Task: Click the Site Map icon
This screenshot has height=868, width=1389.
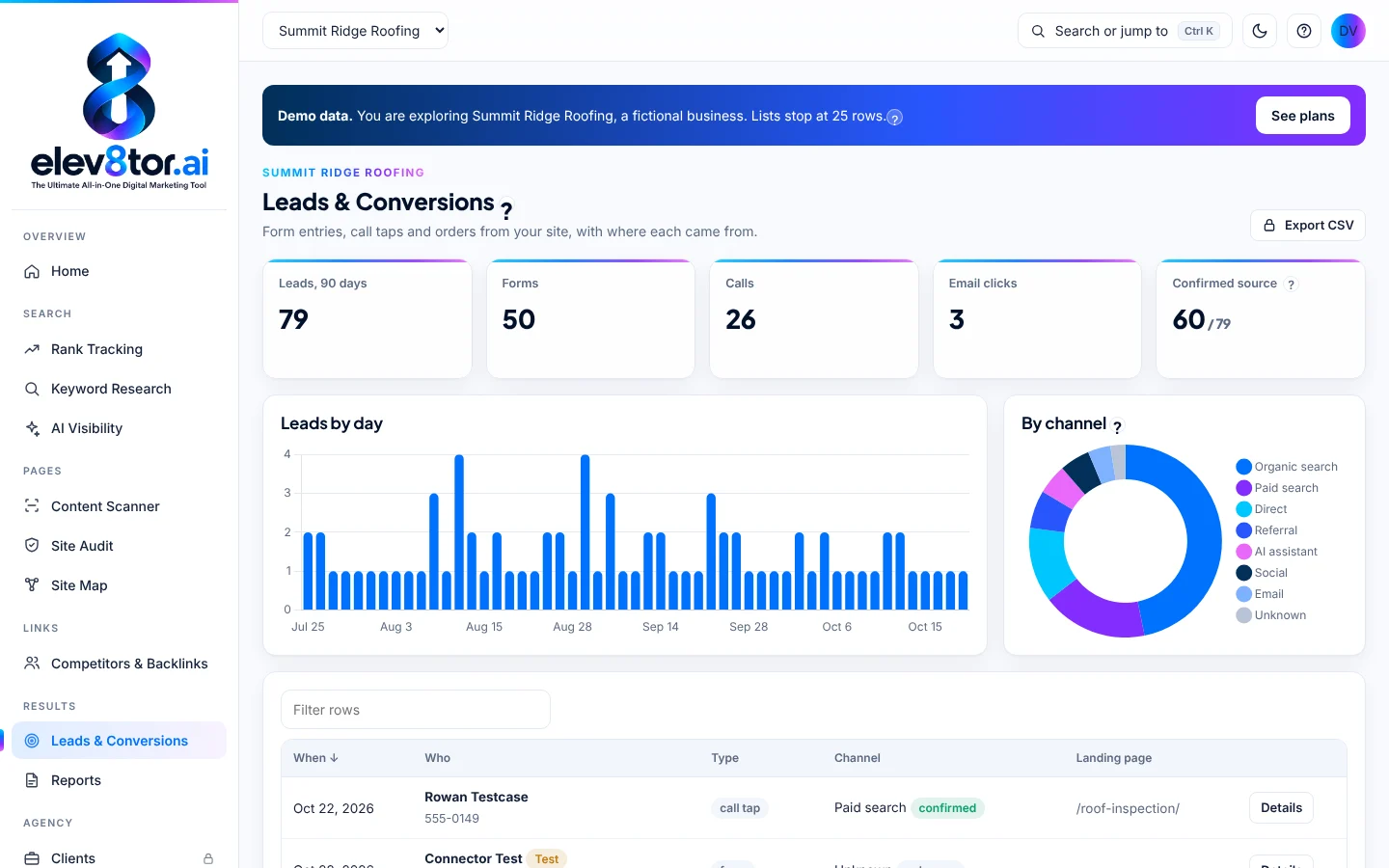Action: click(x=32, y=585)
